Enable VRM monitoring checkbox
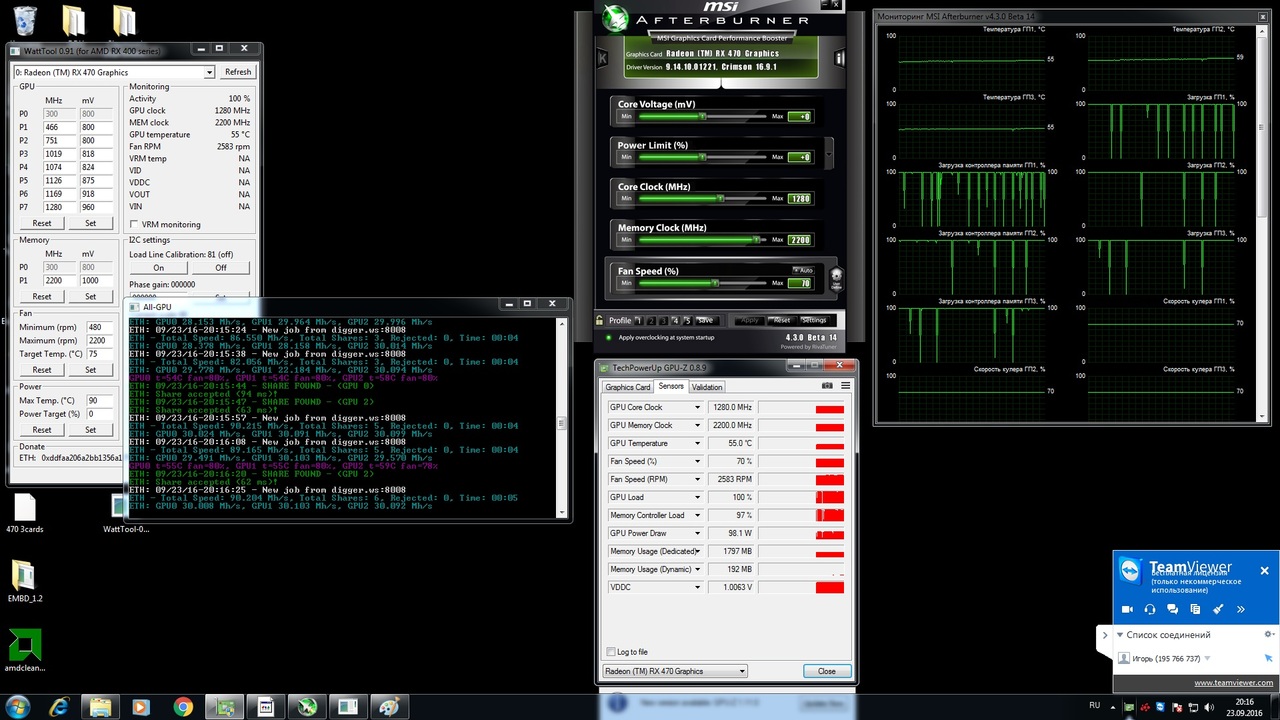Viewport: 1280px width, 720px height. coord(135,224)
